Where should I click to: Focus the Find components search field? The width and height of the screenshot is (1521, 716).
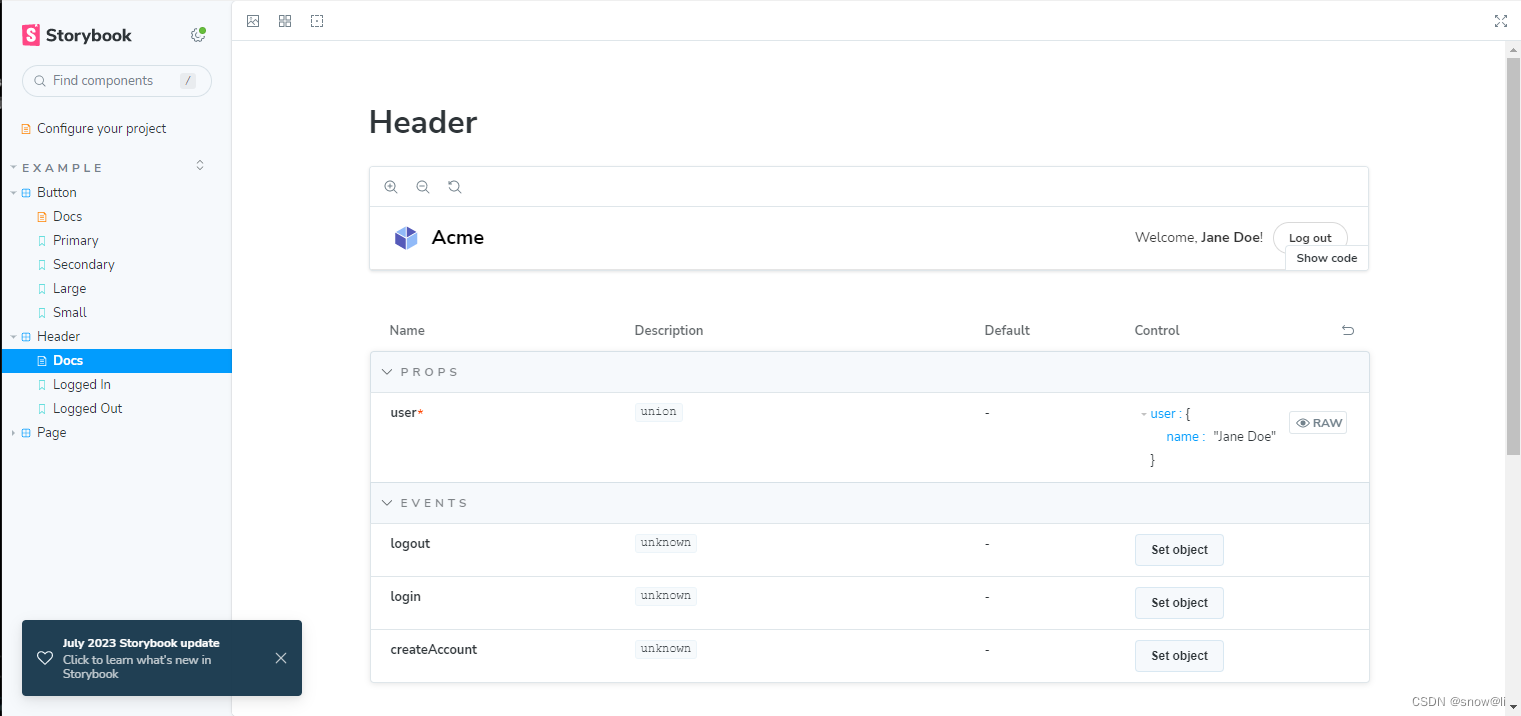(x=110, y=81)
